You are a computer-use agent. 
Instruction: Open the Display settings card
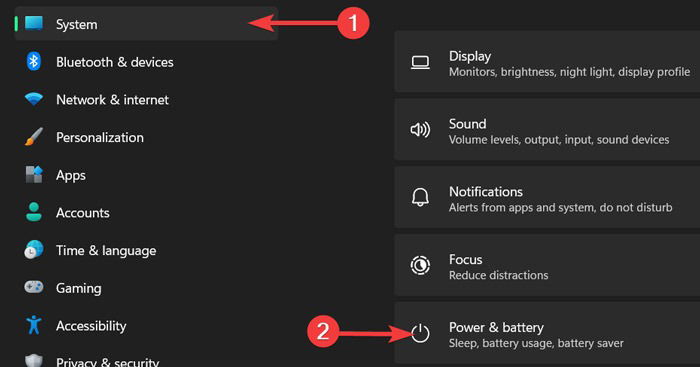coord(547,62)
